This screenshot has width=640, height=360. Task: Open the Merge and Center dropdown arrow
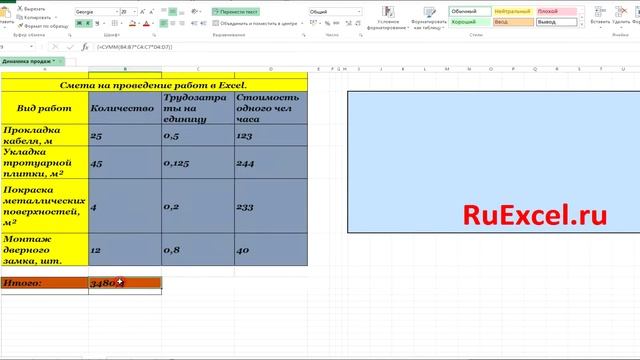pyautogui.click(x=302, y=24)
